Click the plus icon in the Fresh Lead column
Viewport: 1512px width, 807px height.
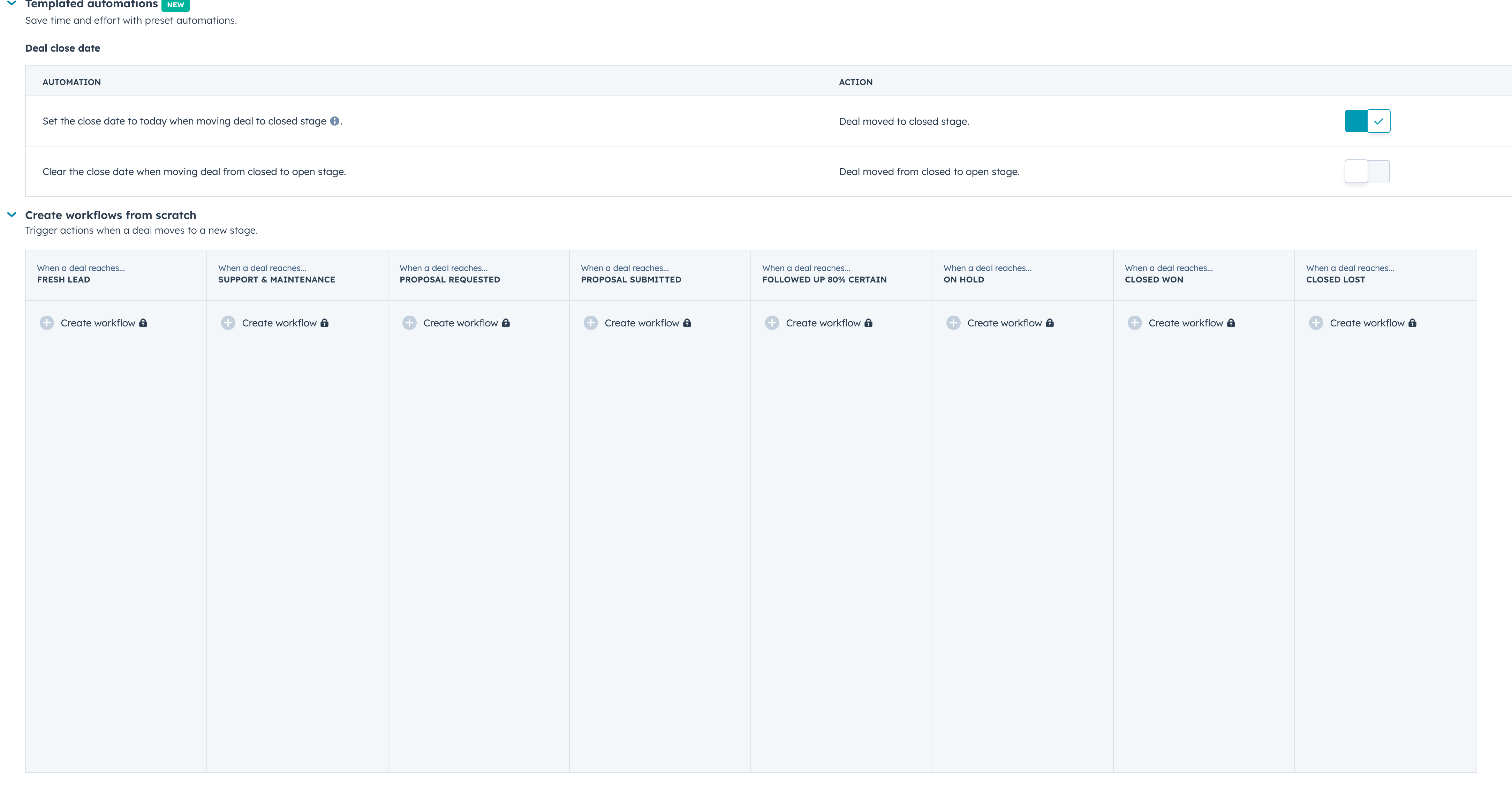pos(47,323)
